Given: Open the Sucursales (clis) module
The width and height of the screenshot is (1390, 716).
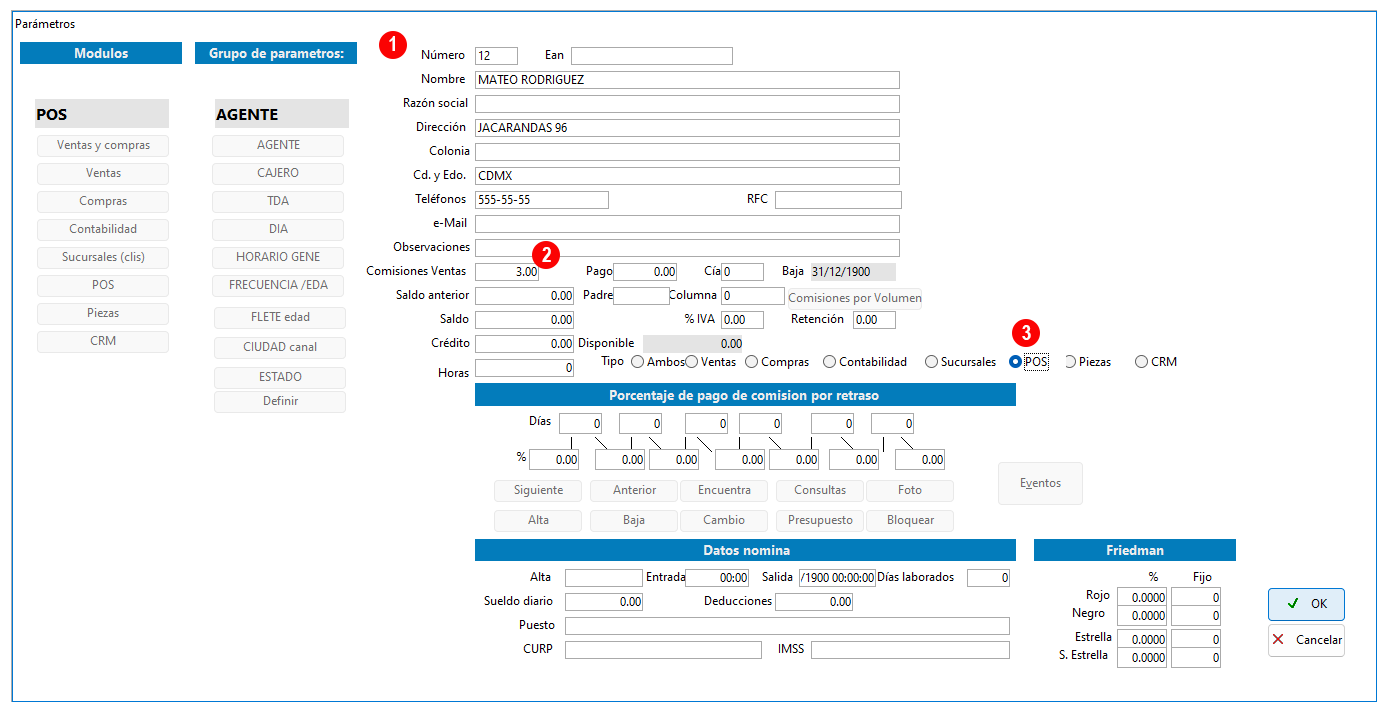Looking at the screenshot, I should [x=103, y=258].
